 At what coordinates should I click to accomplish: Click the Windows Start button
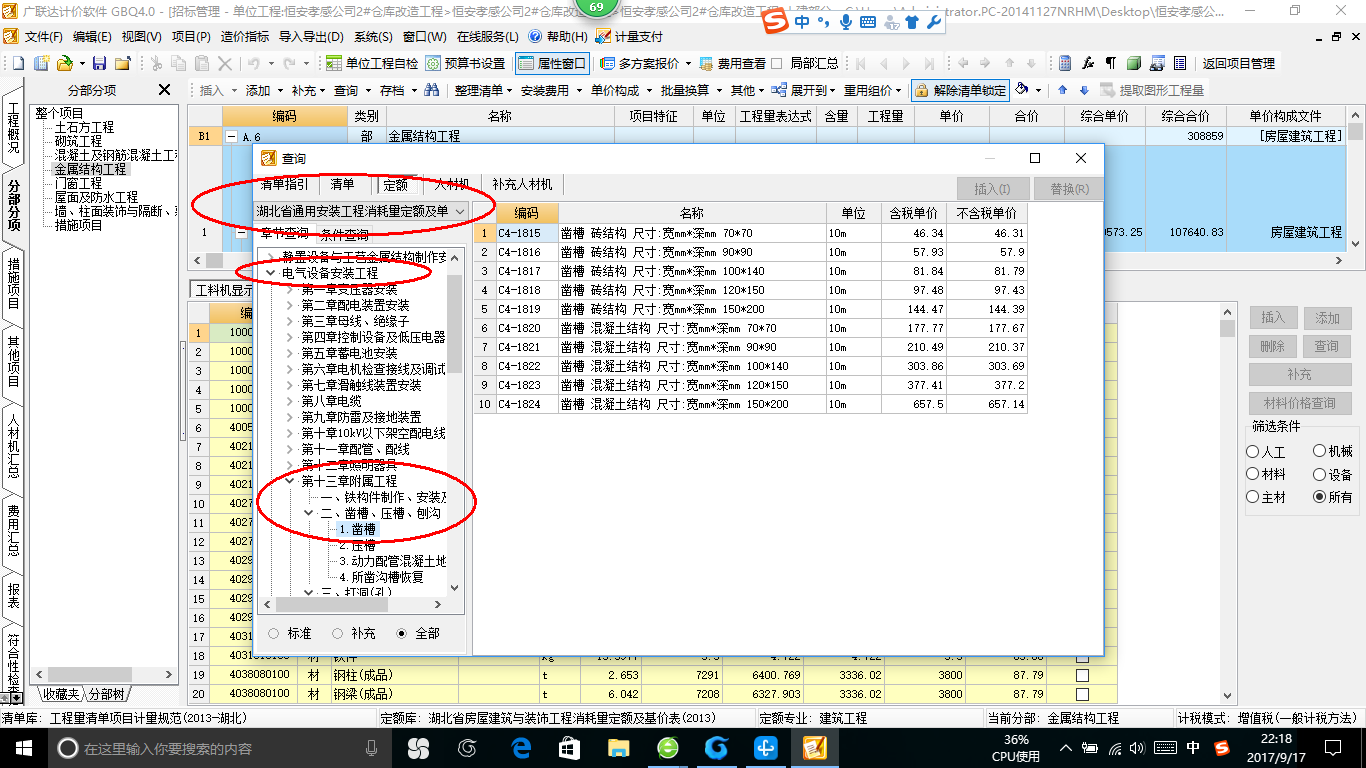[24, 747]
